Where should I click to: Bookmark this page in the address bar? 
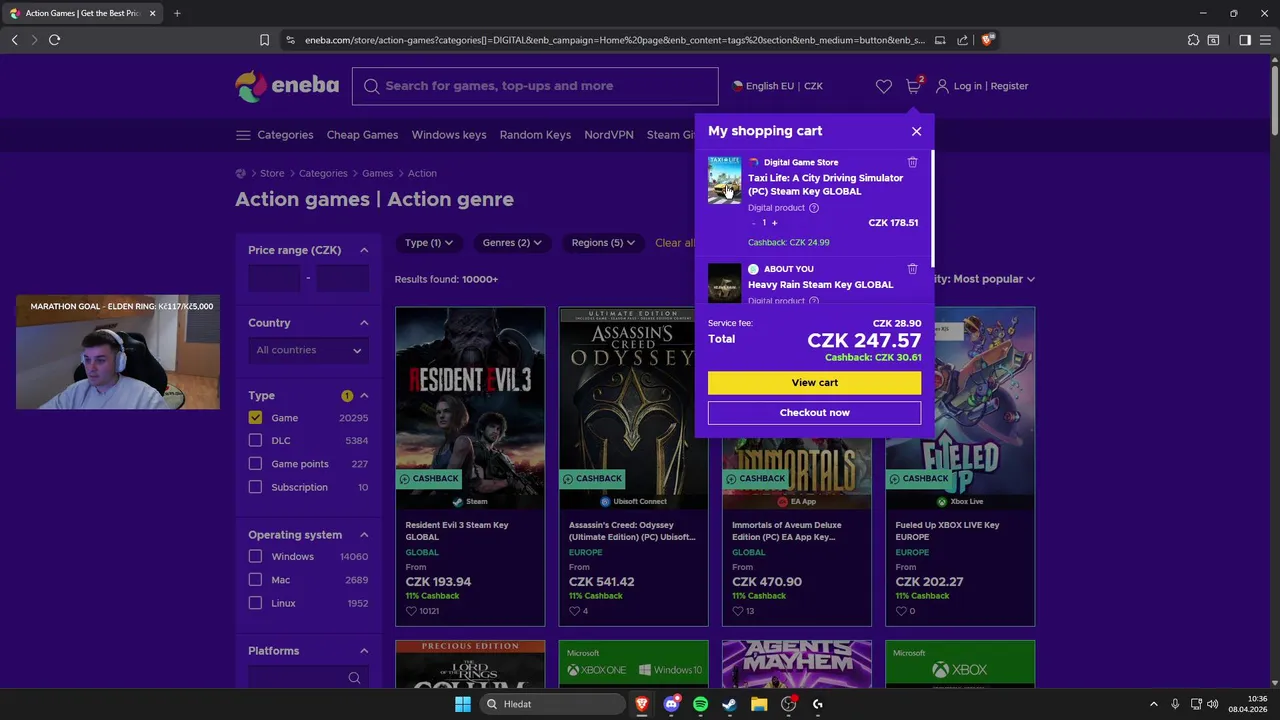tap(264, 40)
